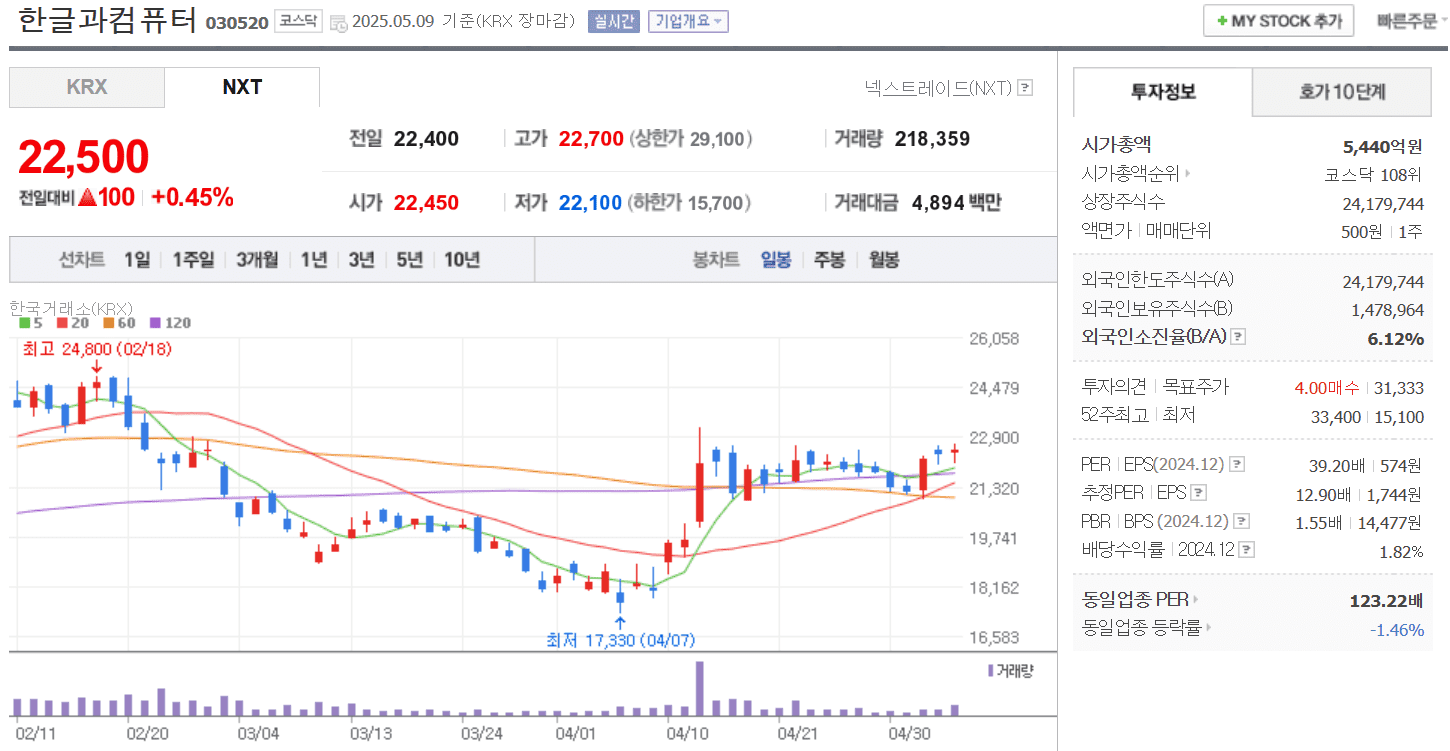Click the help icon beside 넥스트레이드(NXT)
The width and height of the screenshot is (1450, 751).
[x=1025, y=88]
